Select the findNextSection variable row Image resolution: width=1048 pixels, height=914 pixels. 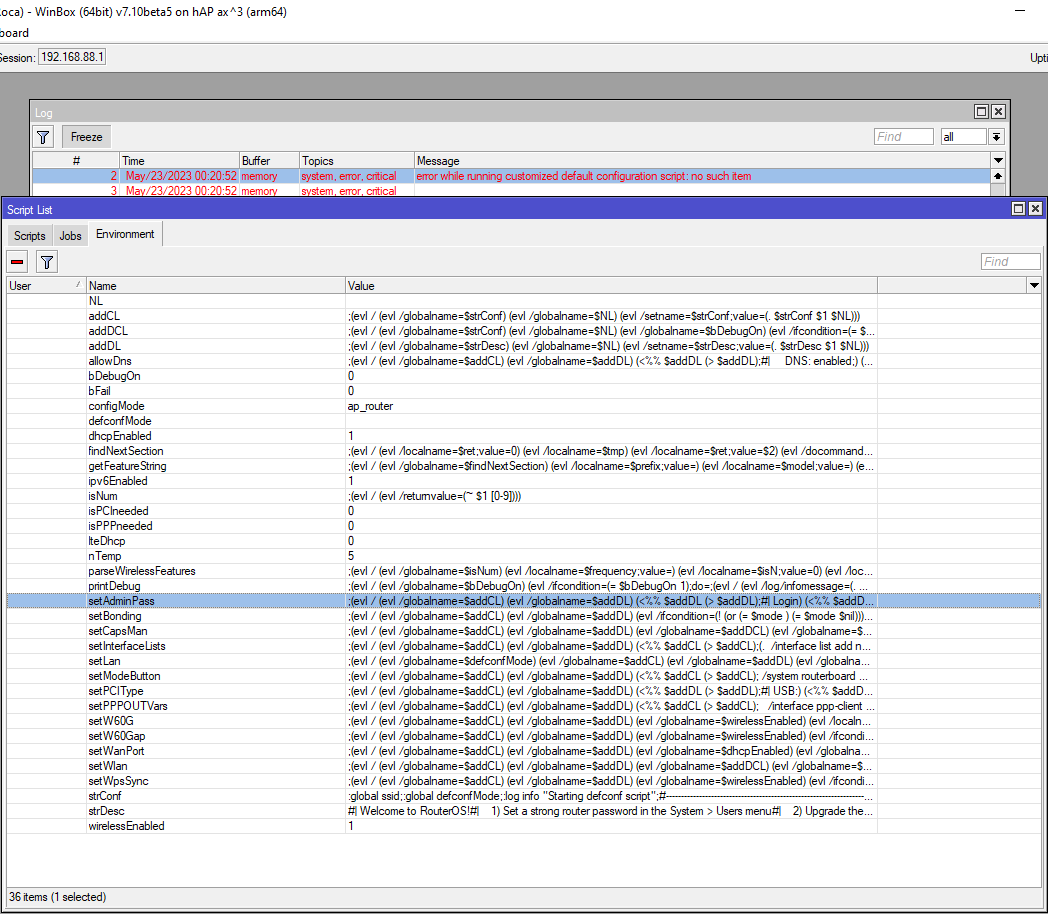[523, 451]
